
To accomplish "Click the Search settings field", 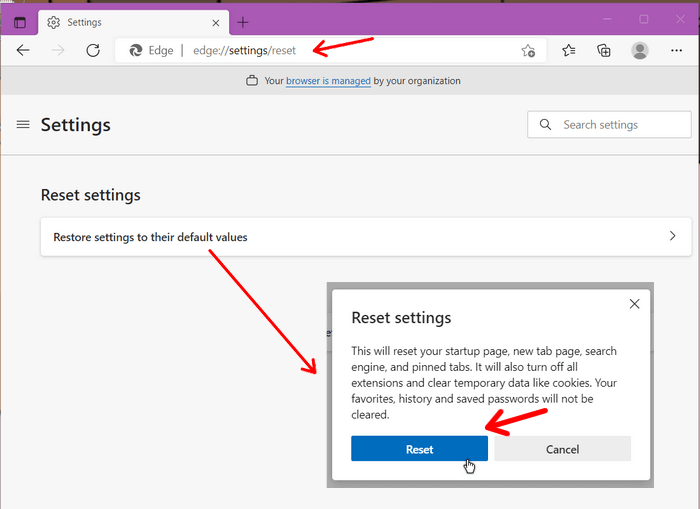I will (x=609, y=125).
